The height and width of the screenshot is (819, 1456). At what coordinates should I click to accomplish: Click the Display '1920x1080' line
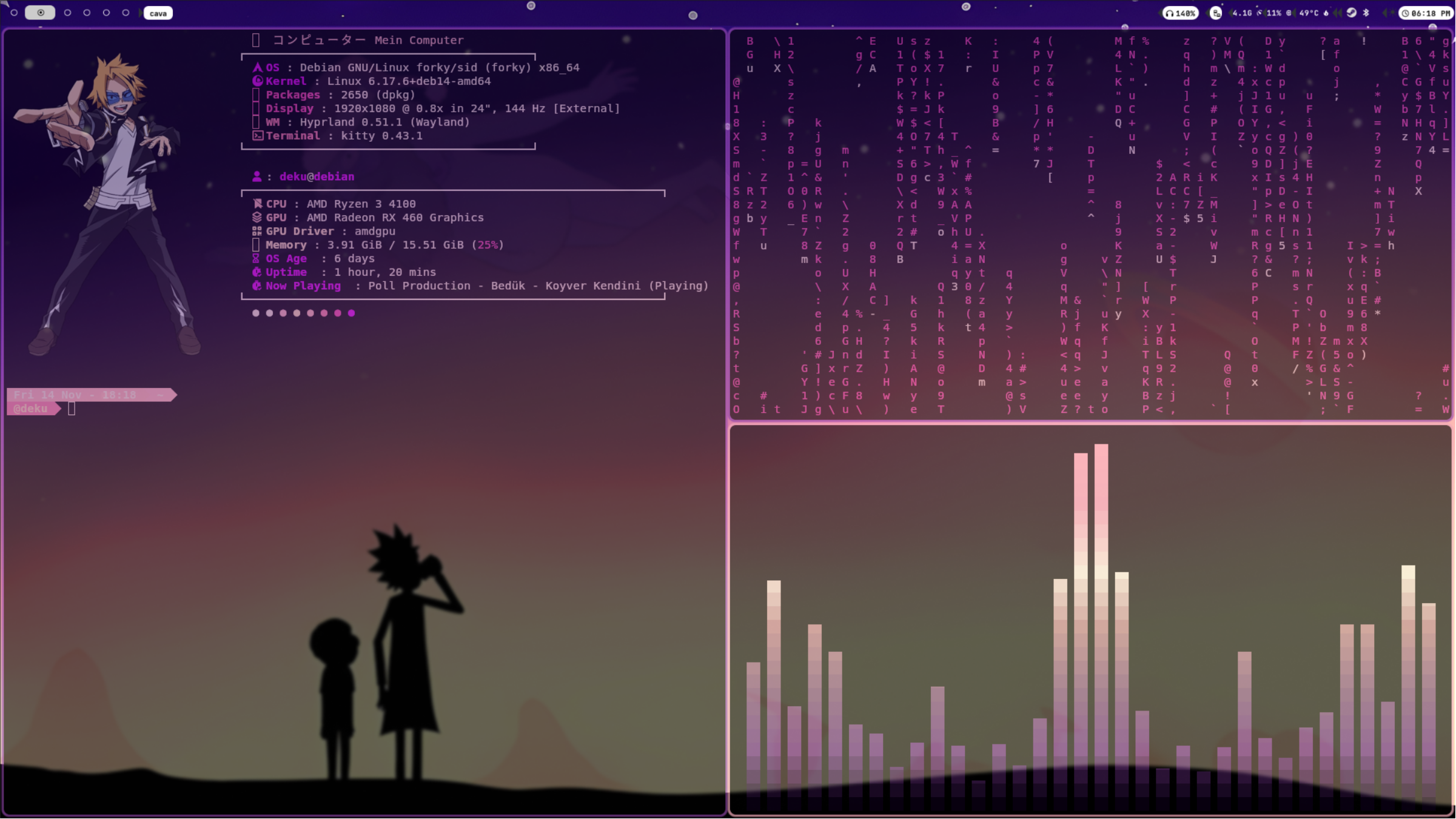click(x=443, y=109)
